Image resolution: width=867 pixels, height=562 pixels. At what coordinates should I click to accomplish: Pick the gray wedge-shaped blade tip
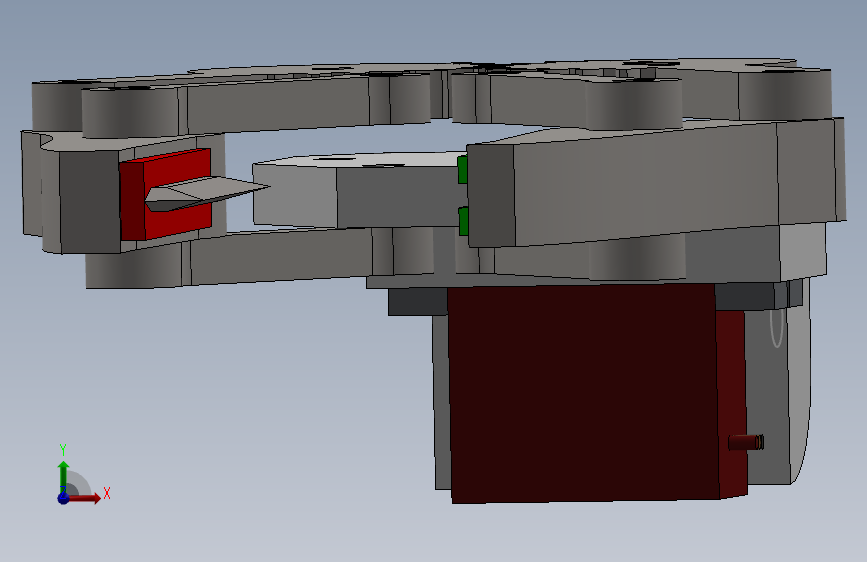207,193
